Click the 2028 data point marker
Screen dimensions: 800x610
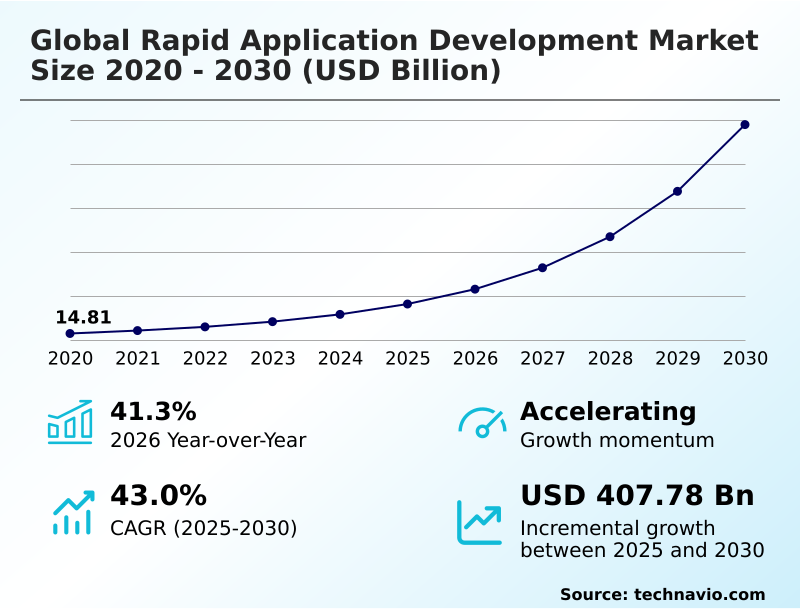(x=610, y=237)
